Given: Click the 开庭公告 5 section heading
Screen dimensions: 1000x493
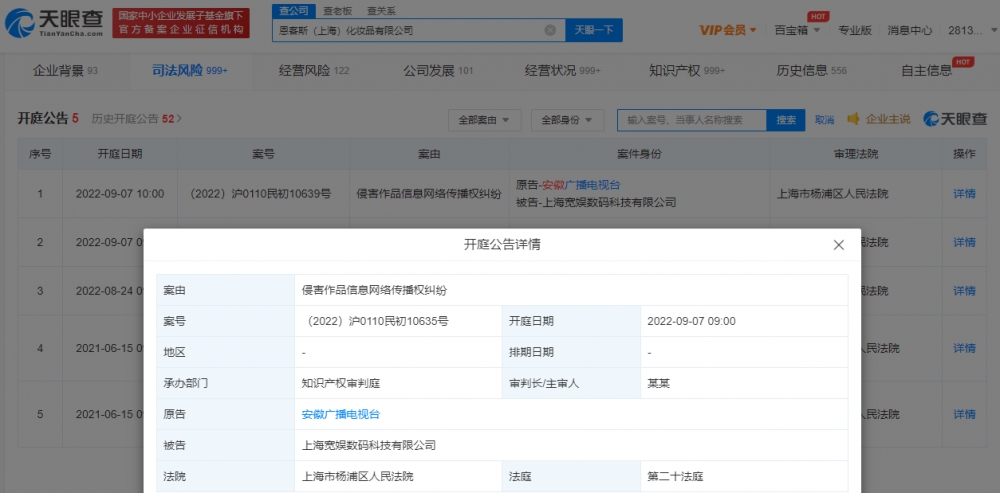Looking at the screenshot, I should click(48, 119).
